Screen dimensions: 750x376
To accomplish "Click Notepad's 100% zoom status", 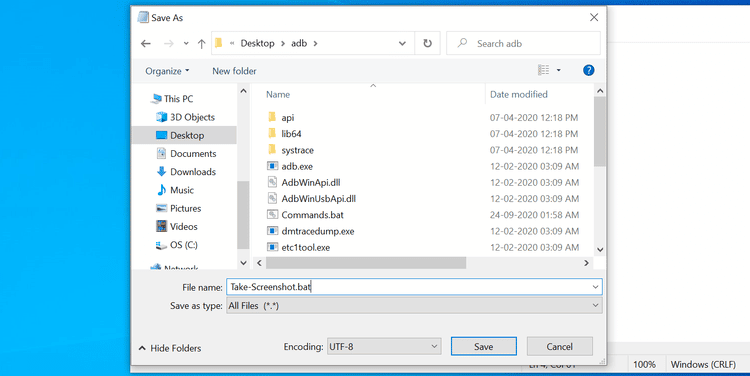I will (x=644, y=365).
